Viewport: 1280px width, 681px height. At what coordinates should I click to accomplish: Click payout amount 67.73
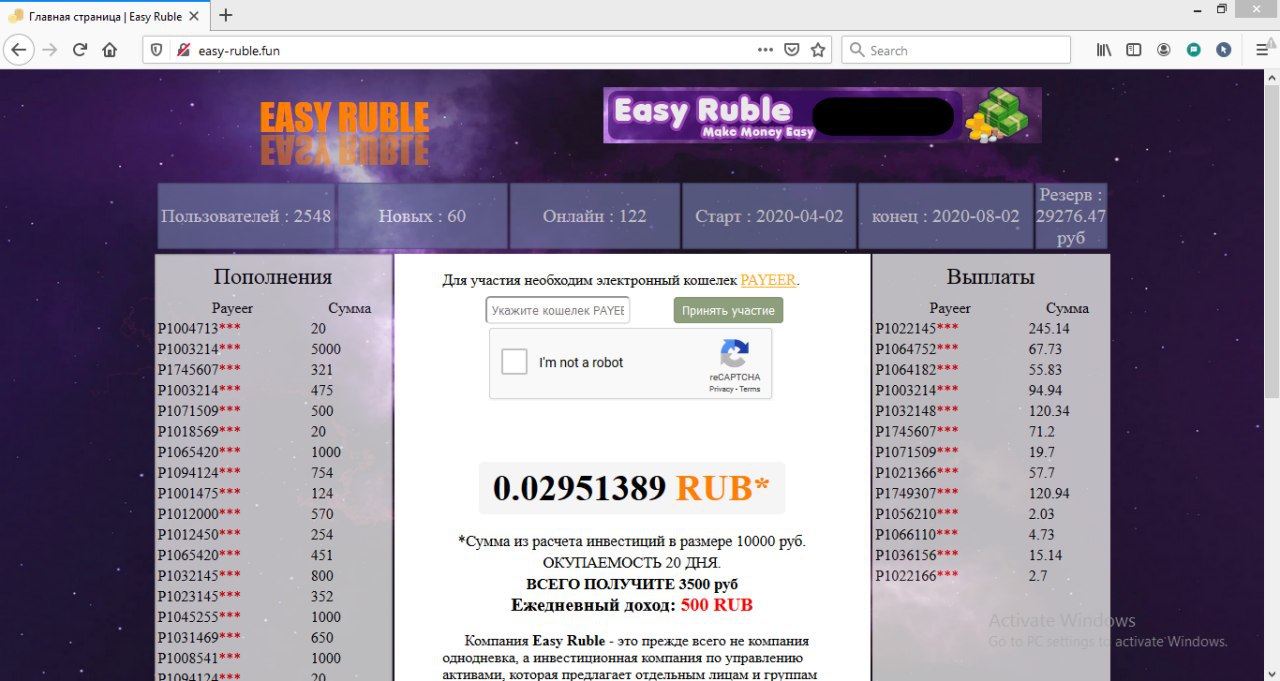1045,349
